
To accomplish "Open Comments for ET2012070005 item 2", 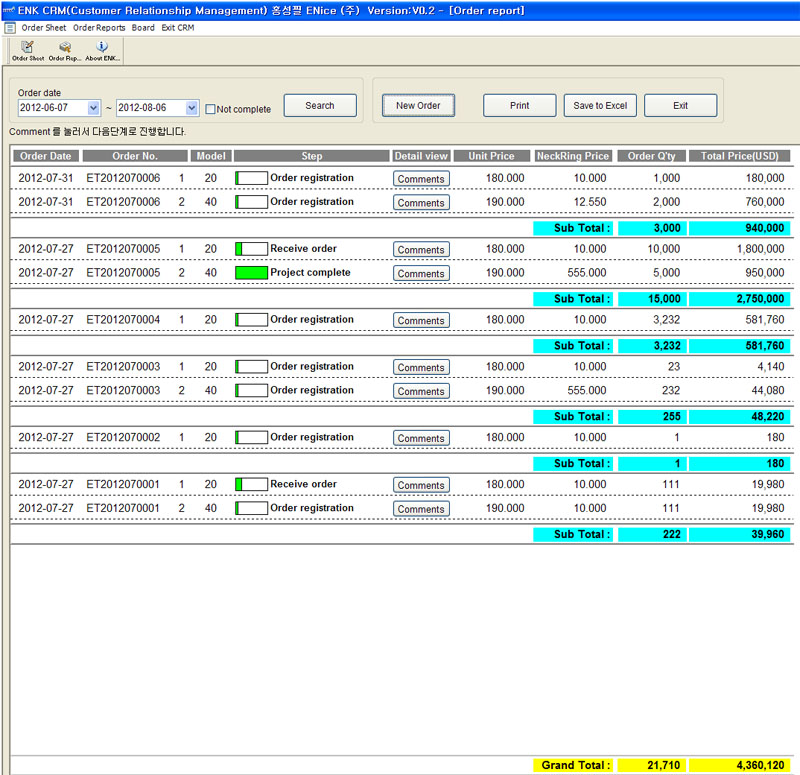I will point(421,273).
